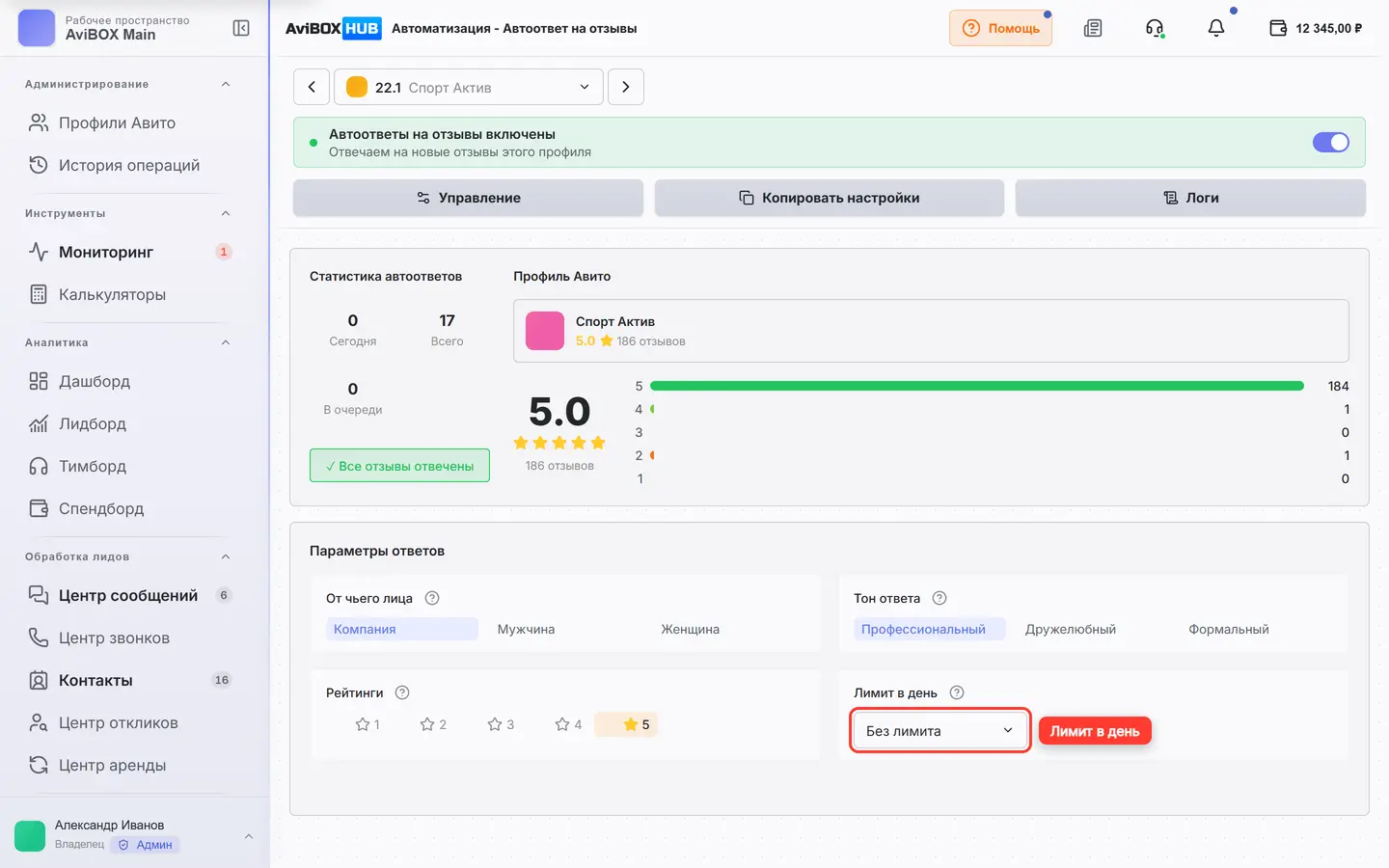Image resolution: width=1389 pixels, height=868 pixels.
Task: Collapse the Аналитика section
Action: tap(226, 342)
